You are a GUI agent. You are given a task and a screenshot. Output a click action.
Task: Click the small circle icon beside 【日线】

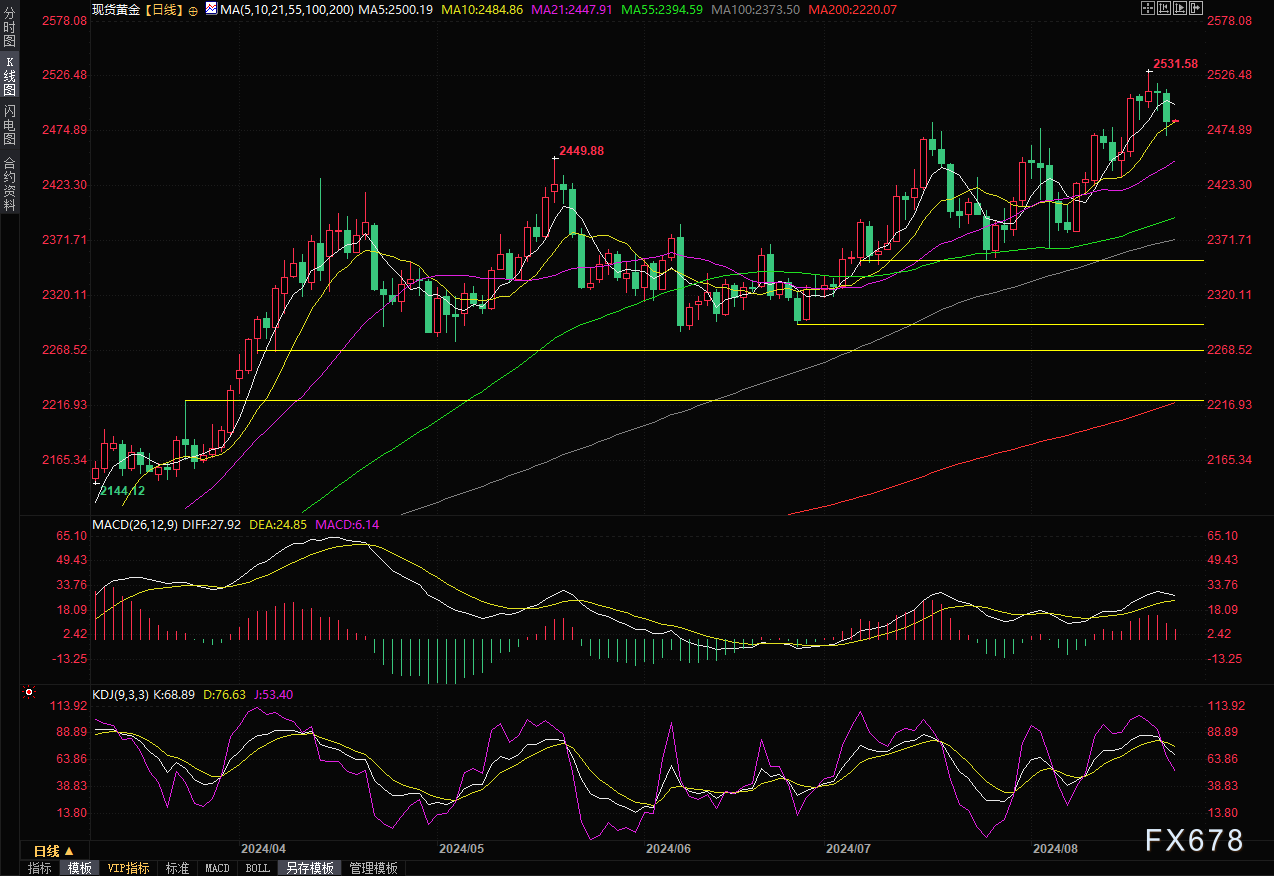(x=193, y=9)
